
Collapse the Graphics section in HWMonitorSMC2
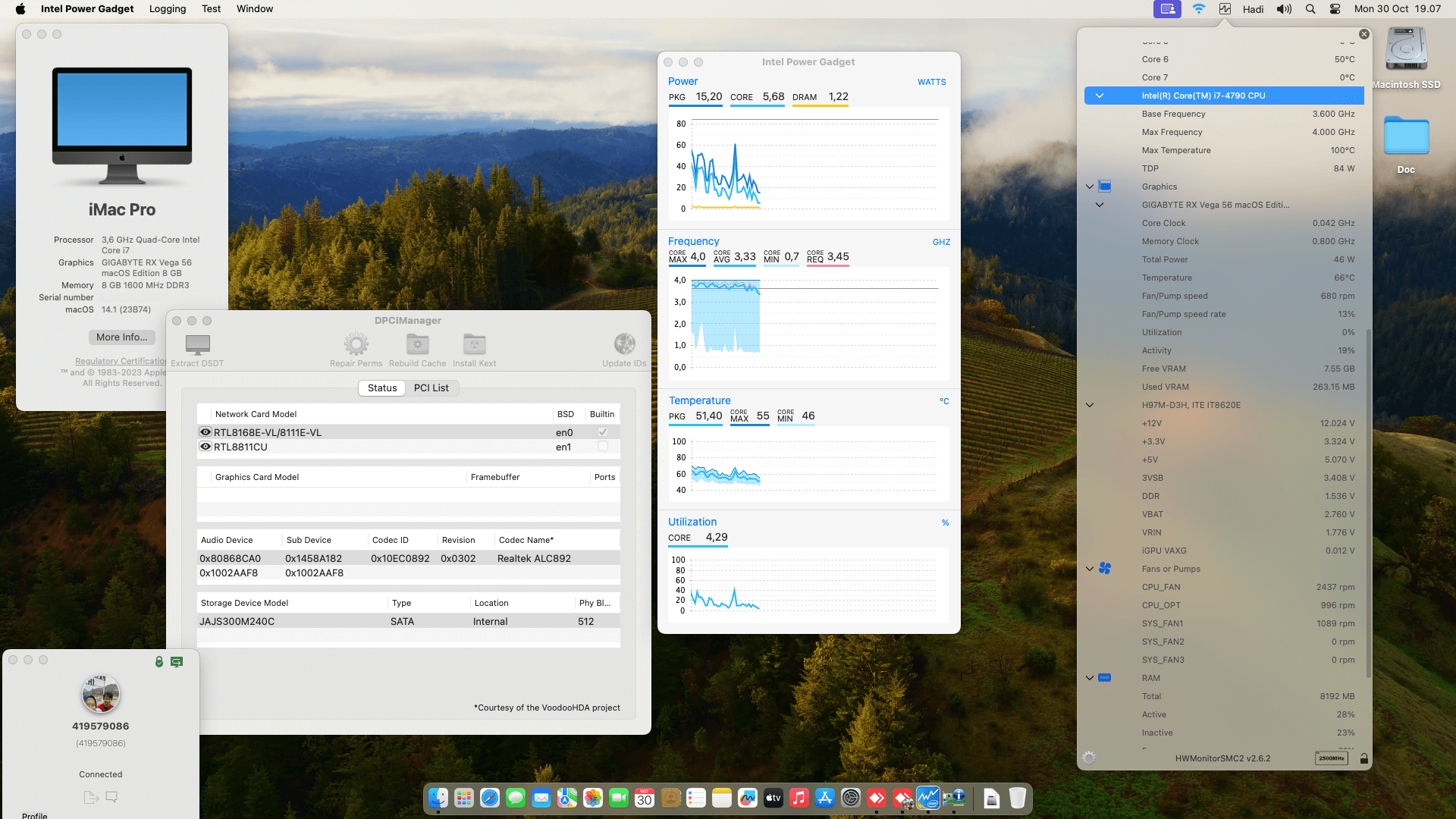tap(1090, 187)
